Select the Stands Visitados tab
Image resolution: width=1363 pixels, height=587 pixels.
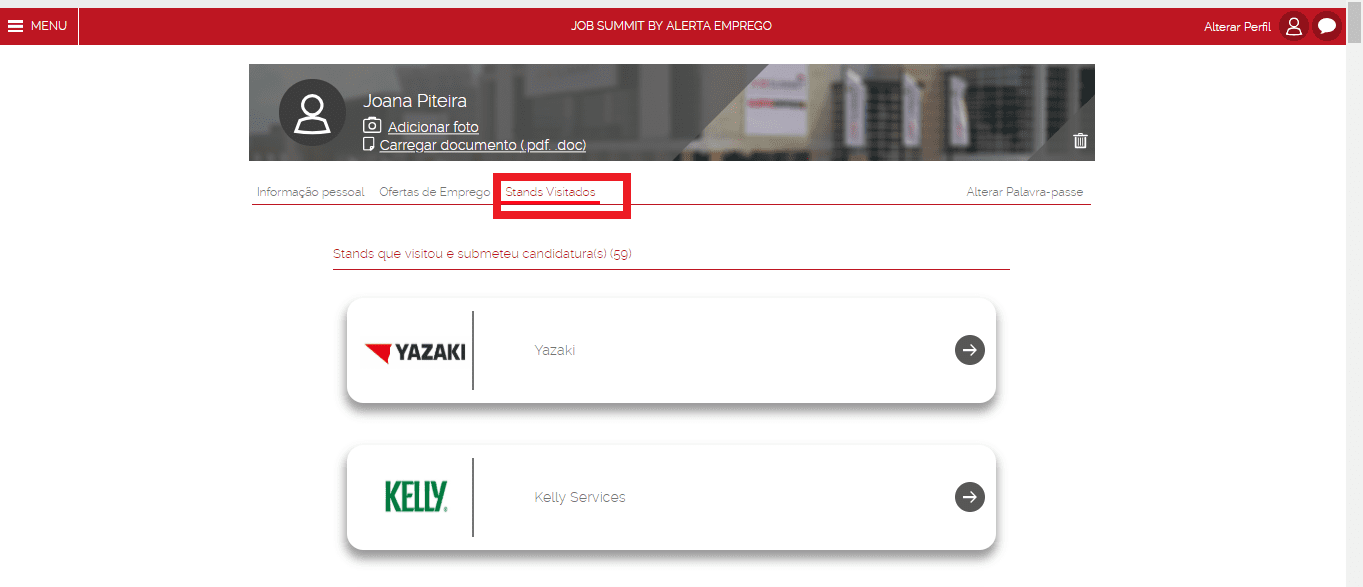[x=551, y=192]
